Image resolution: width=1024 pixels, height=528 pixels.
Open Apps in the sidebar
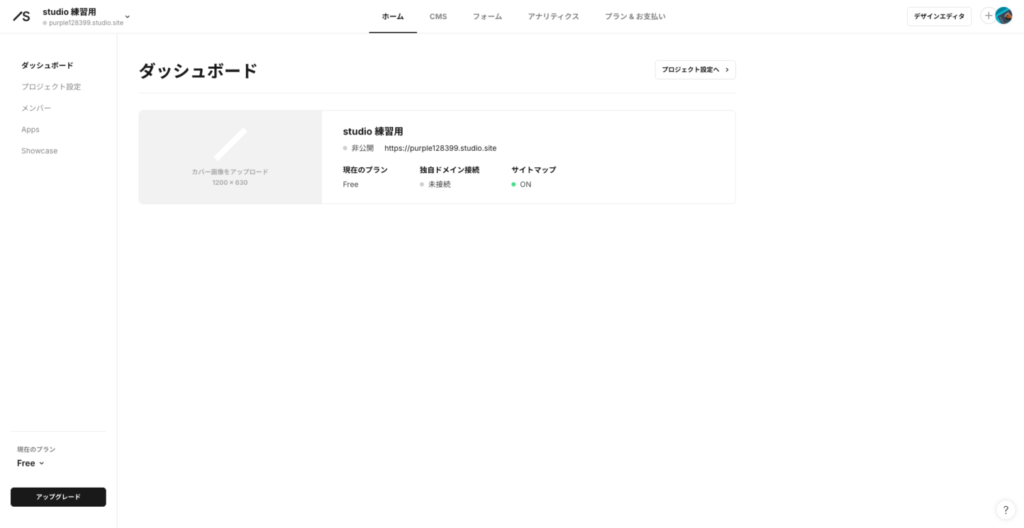(30, 129)
